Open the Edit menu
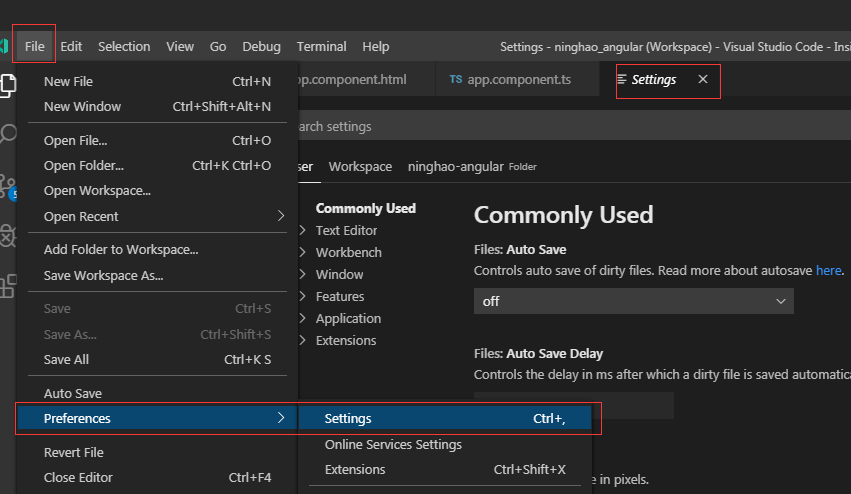The width and height of the screenshot is (851, 494). 71,47
